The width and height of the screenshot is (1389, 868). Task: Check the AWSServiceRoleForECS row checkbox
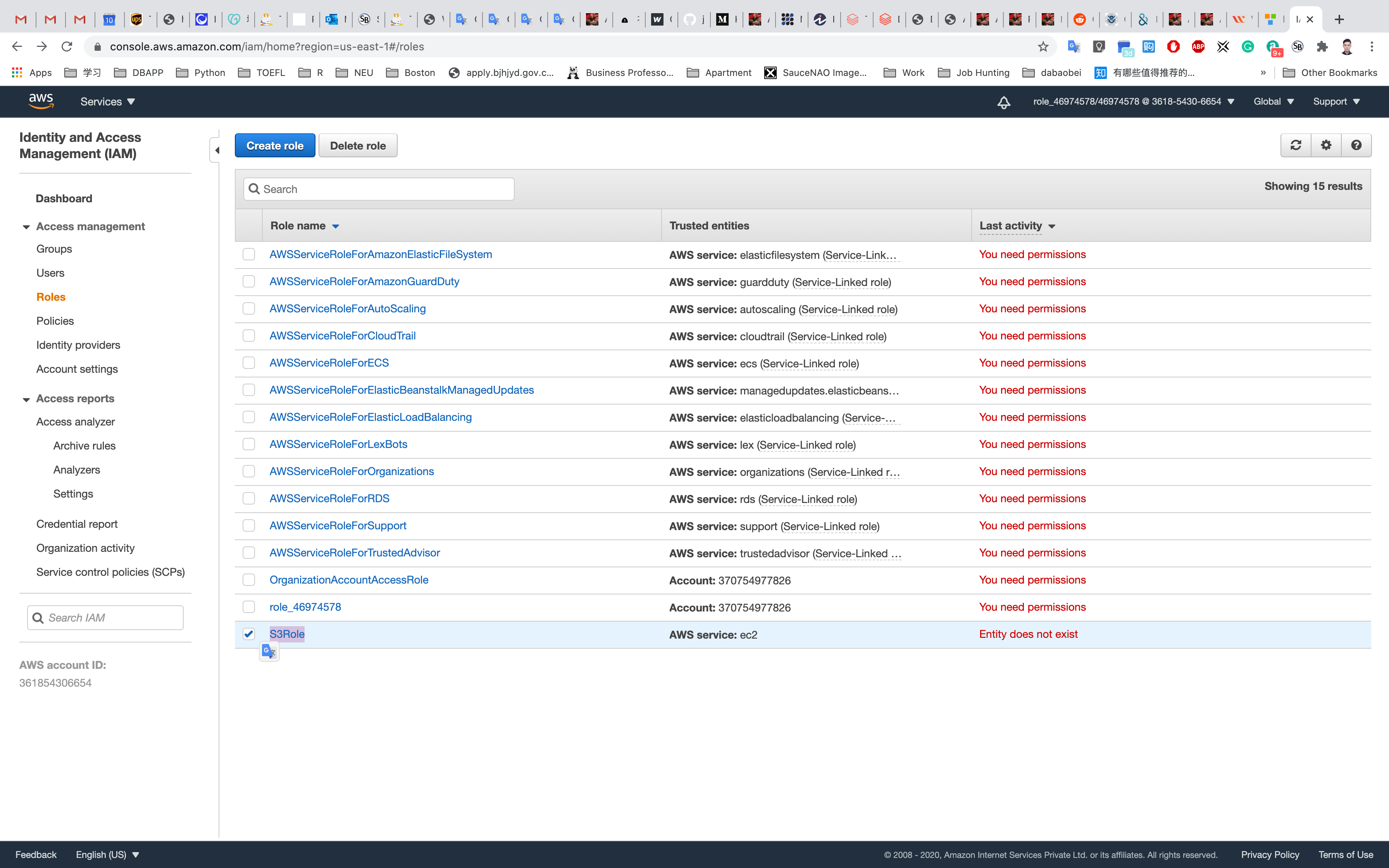coord(248,363)
